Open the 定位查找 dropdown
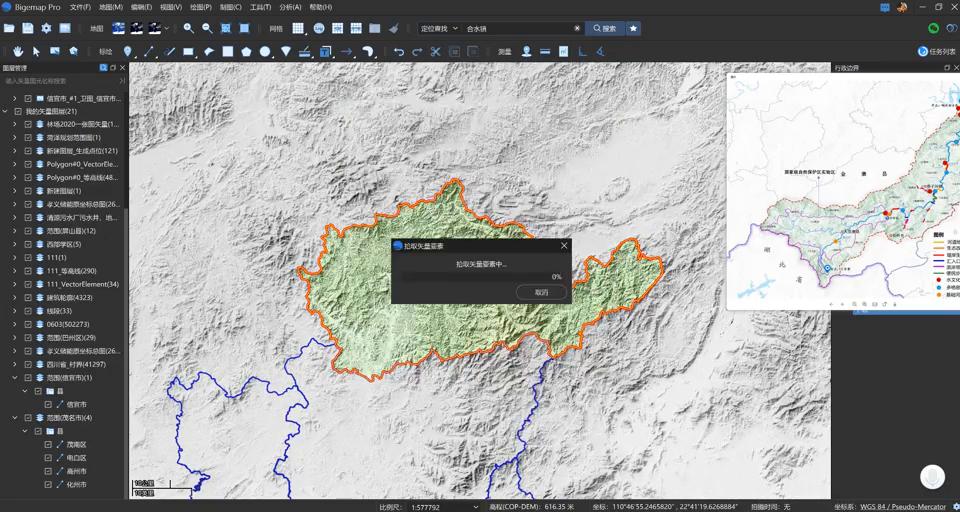 [439, 28]
